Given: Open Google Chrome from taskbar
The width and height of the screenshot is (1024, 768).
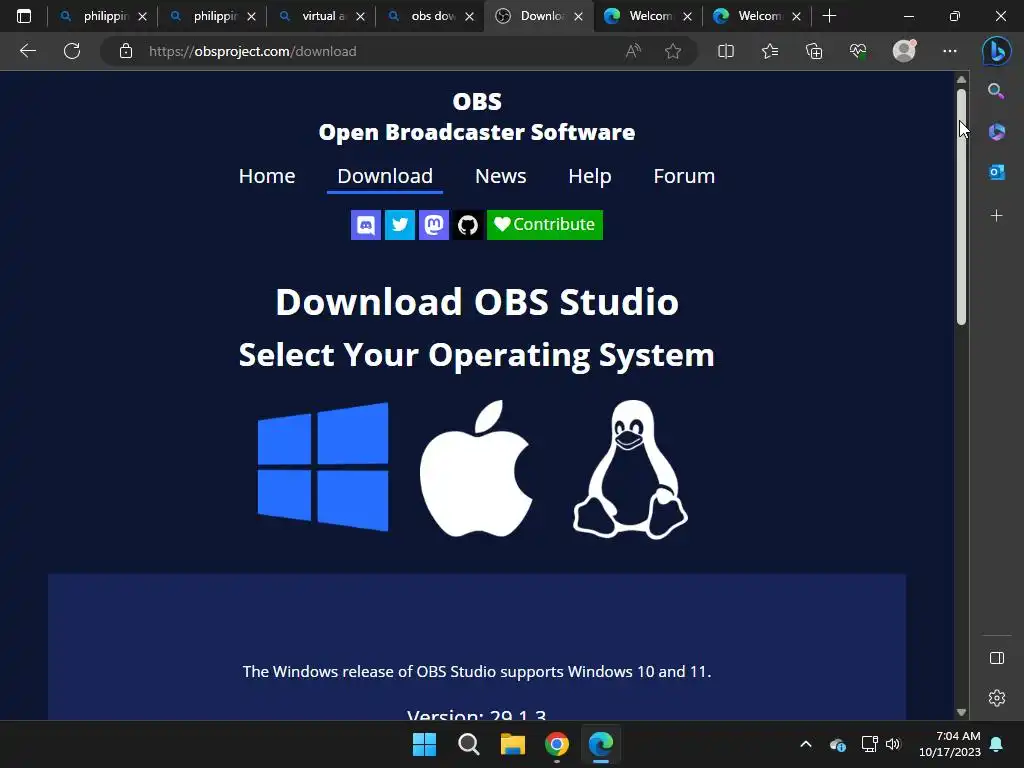Looking at the screenshot, I should click(556, 744).
